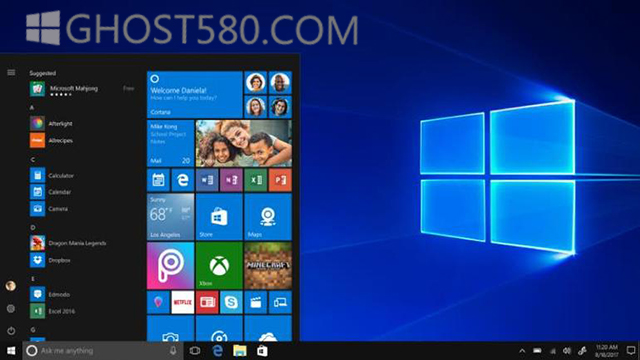
Task: Click the letter C group header
Action: point(33,160)
